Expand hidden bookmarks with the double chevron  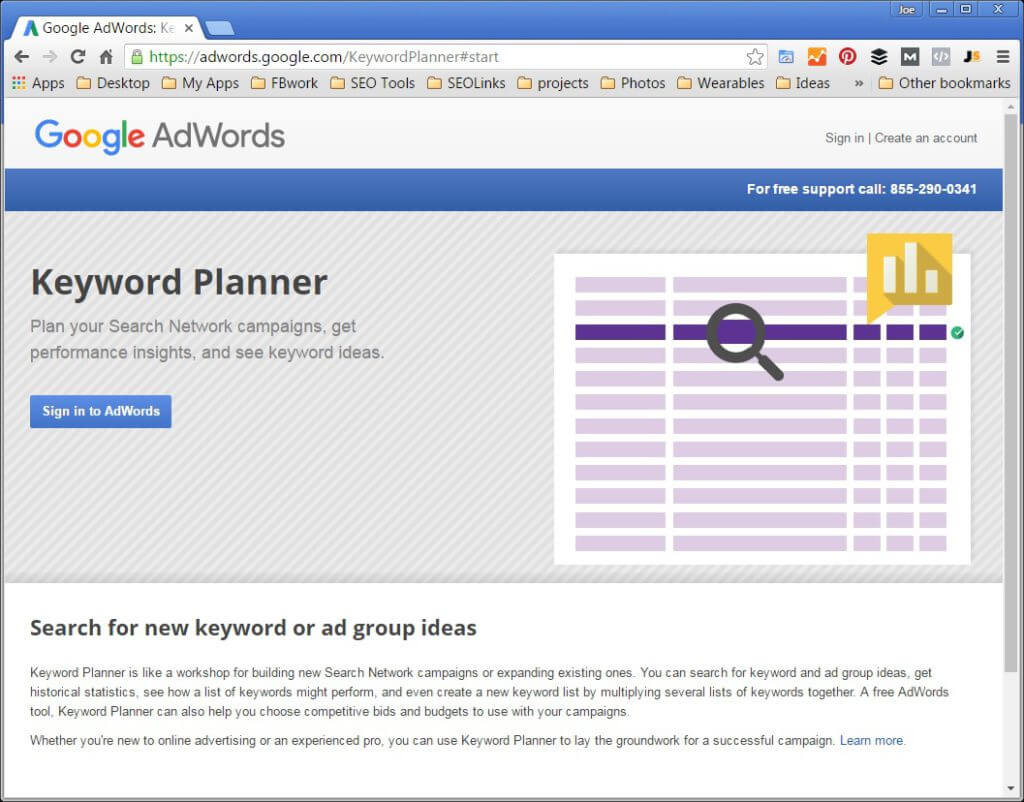point(859,83)
